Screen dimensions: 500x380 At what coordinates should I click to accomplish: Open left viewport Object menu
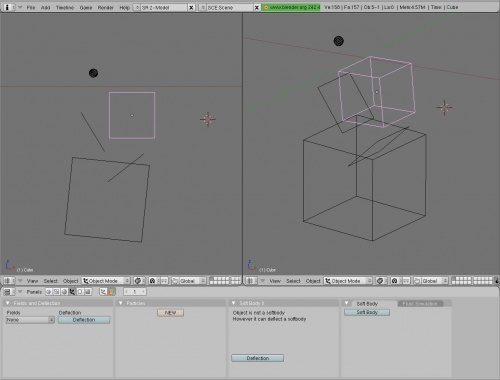pyautogui.click(x=70, y=281)
